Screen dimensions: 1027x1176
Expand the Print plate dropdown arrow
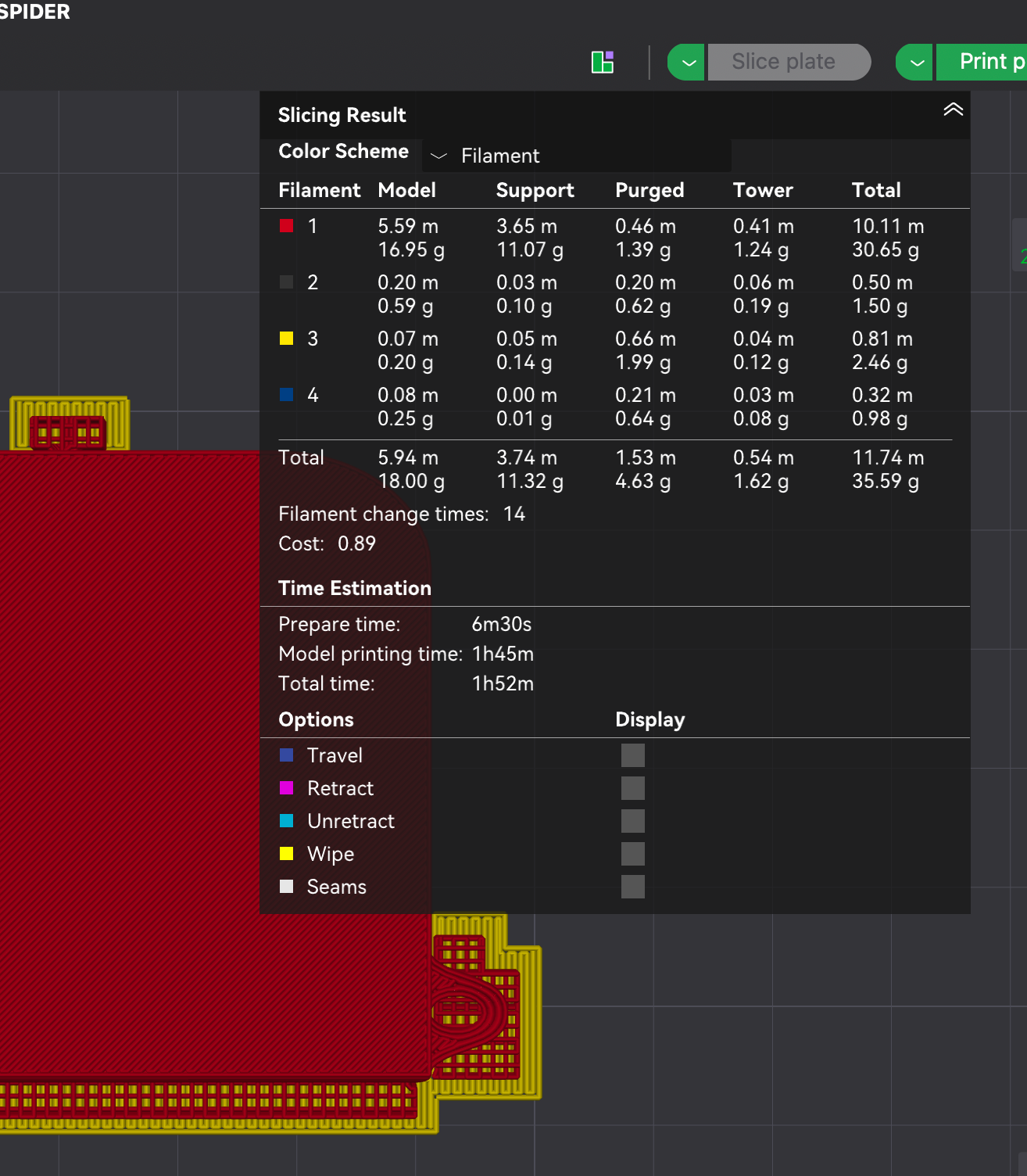pos(915,62)
